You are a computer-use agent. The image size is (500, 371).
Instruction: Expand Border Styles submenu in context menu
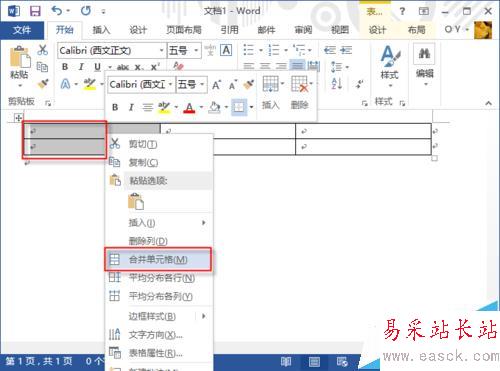point(204,316)
